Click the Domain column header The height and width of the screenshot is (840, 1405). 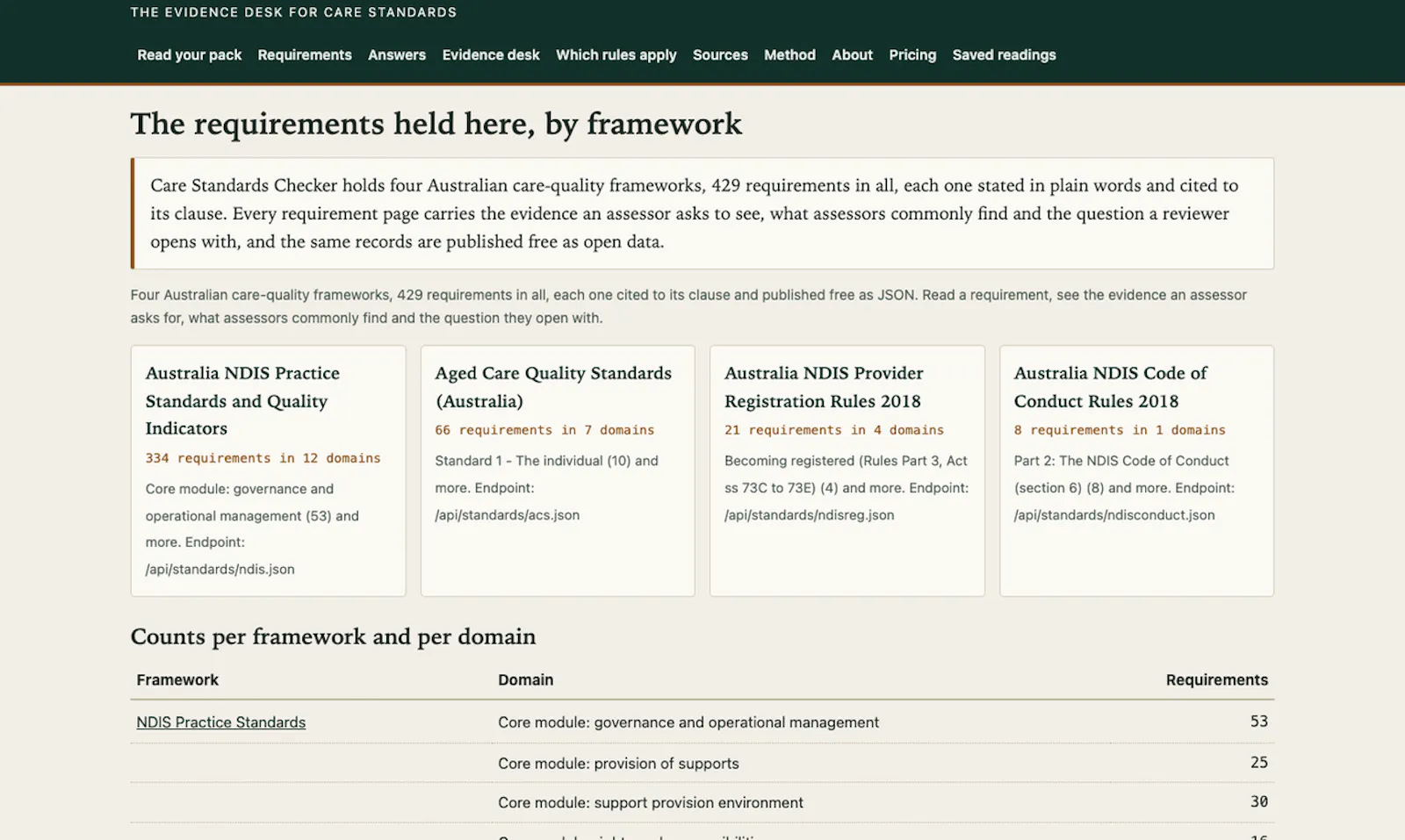(x=525, y=679)
